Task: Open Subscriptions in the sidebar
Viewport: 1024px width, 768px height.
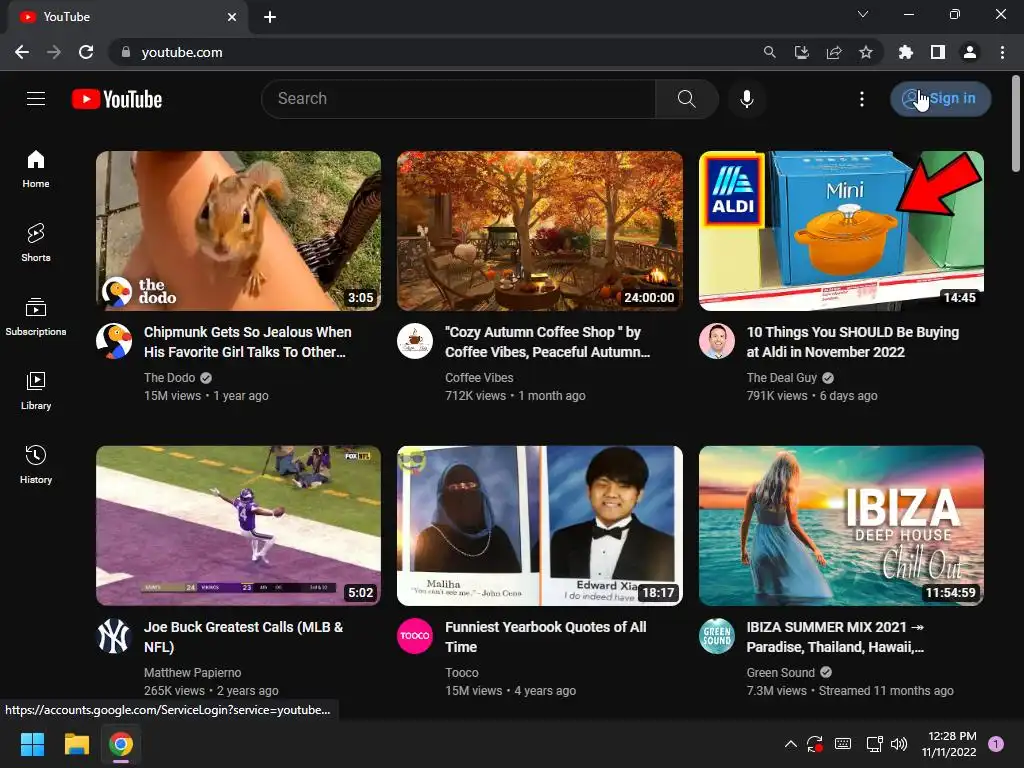Action: click(36, 317)
